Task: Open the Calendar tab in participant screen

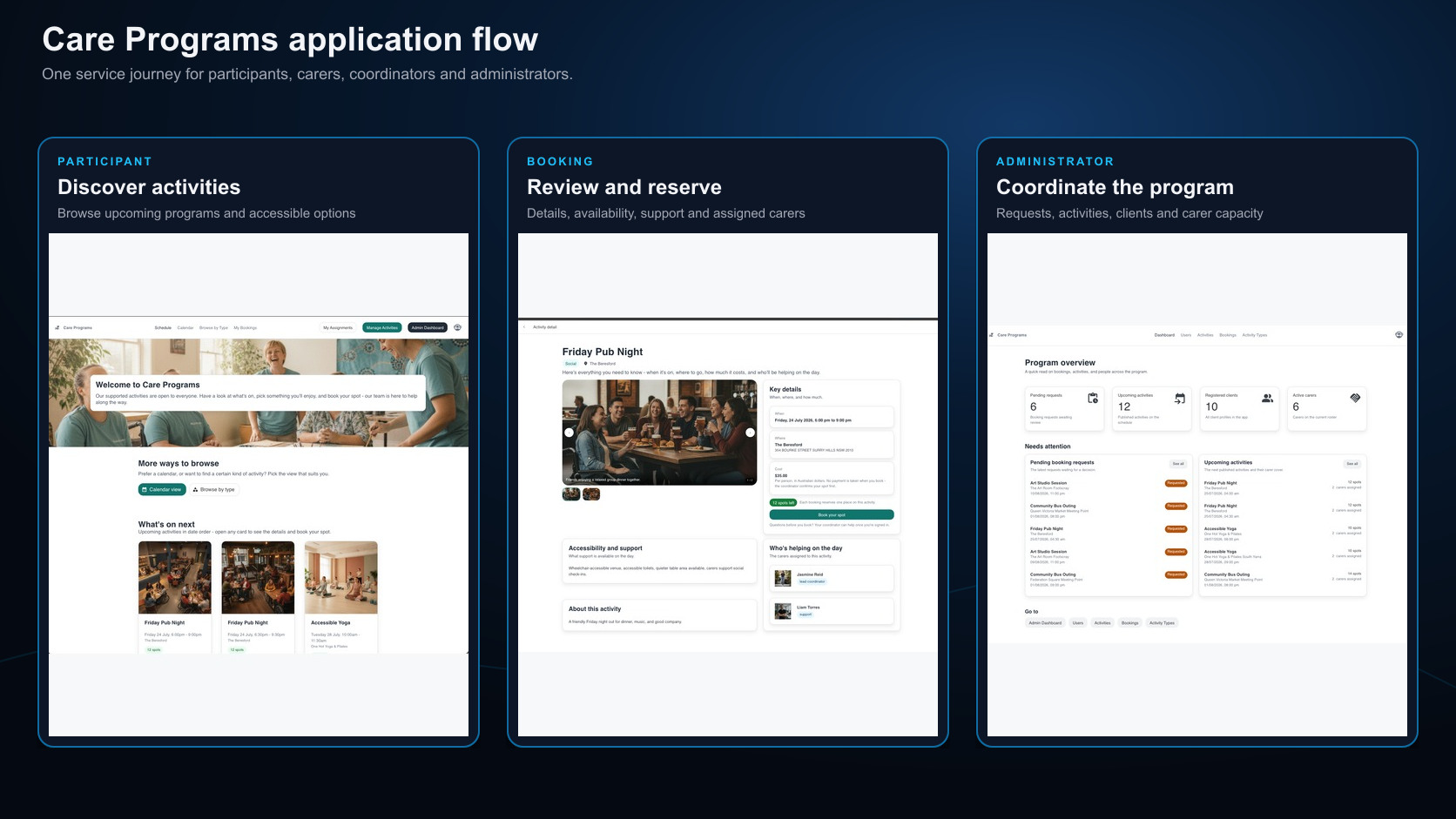Action: (185, 328)
